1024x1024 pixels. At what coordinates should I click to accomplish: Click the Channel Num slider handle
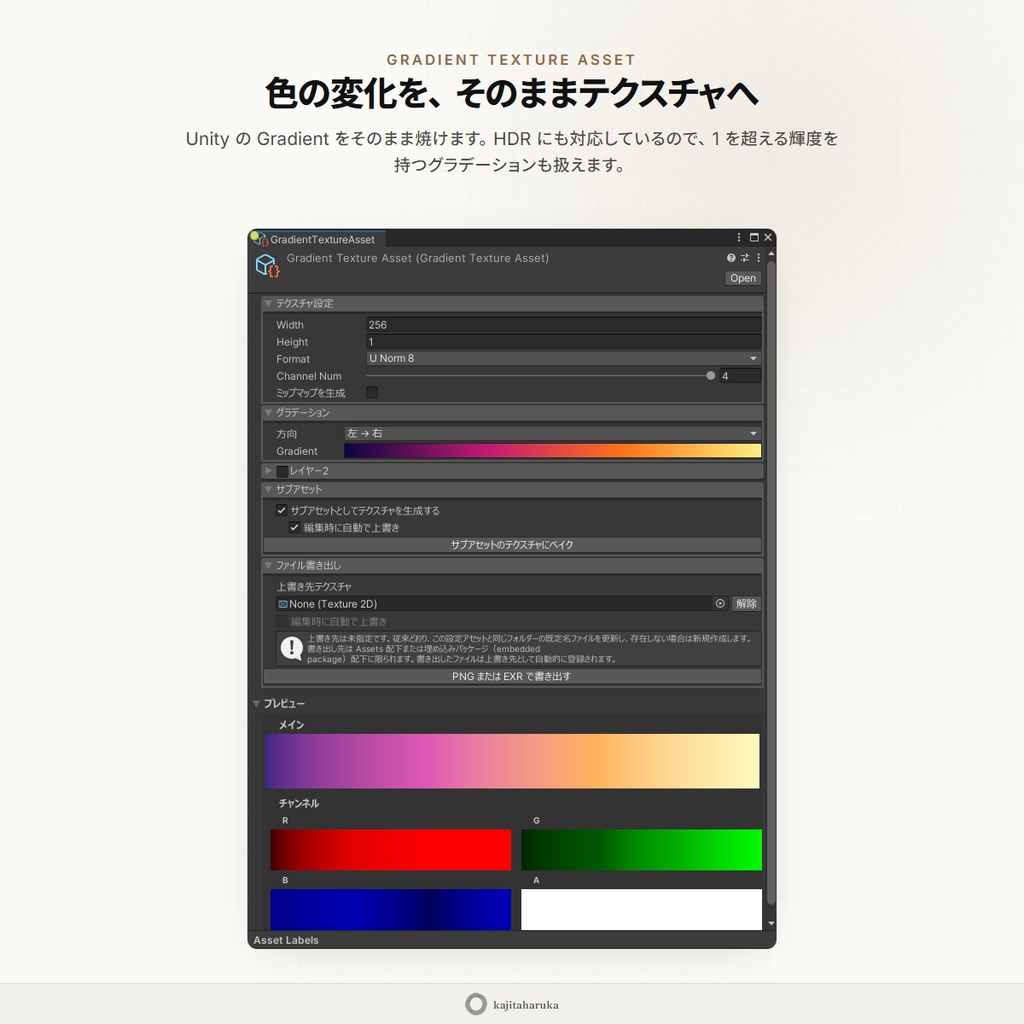[x=711, y=376]
